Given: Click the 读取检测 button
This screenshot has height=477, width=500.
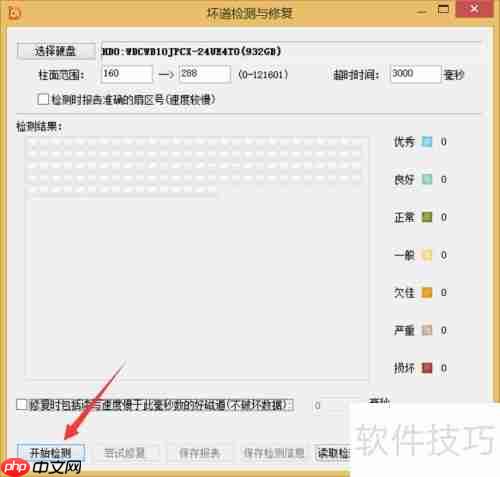Looking at the screenshot, I should pos(333,453).
